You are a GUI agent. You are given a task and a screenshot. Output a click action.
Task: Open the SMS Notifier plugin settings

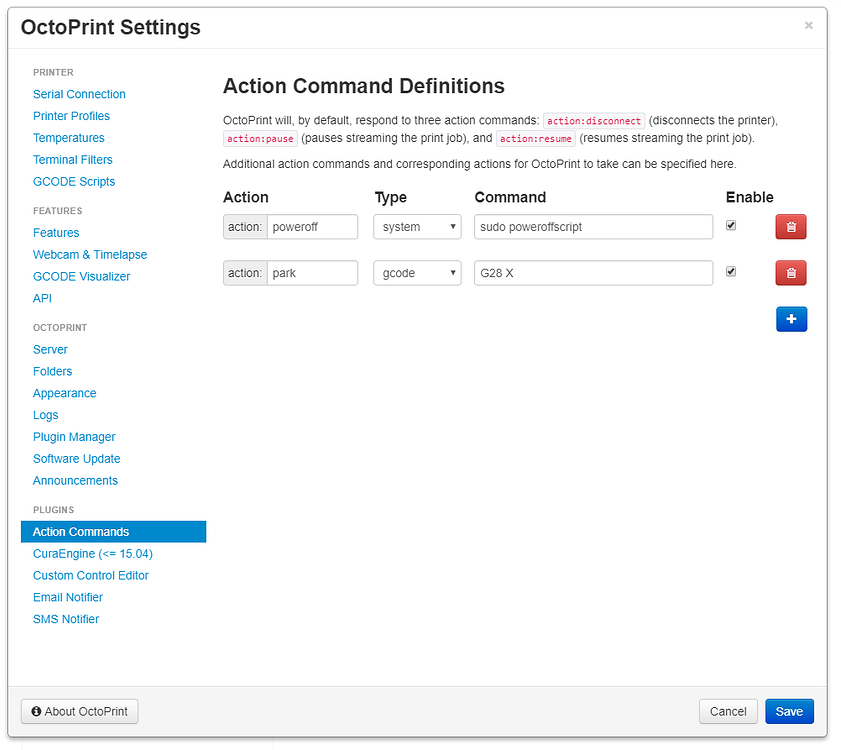pyautogui.click(x=65, y=619)
